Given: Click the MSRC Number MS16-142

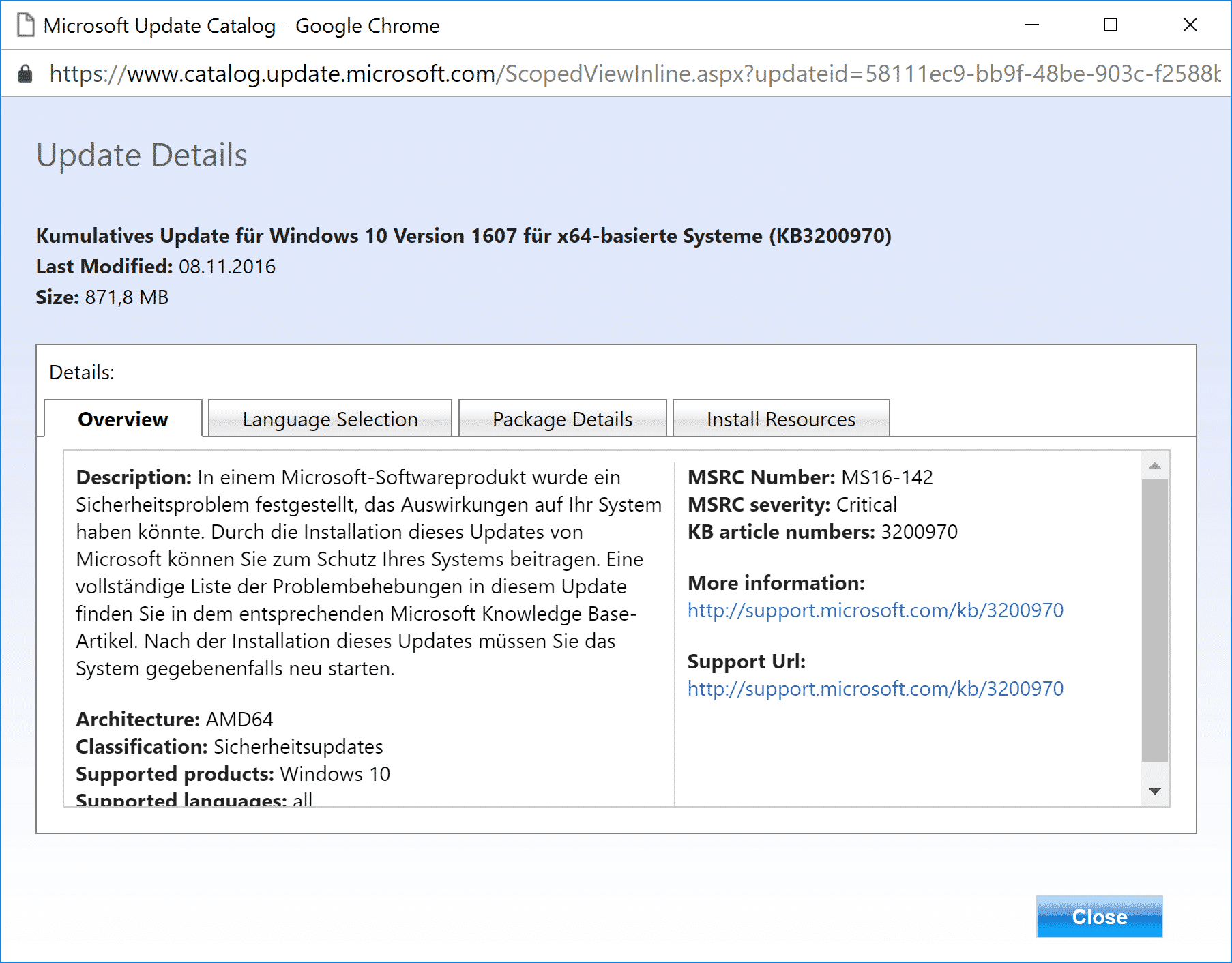Looking at the screenshot, I should coord(887,477).
